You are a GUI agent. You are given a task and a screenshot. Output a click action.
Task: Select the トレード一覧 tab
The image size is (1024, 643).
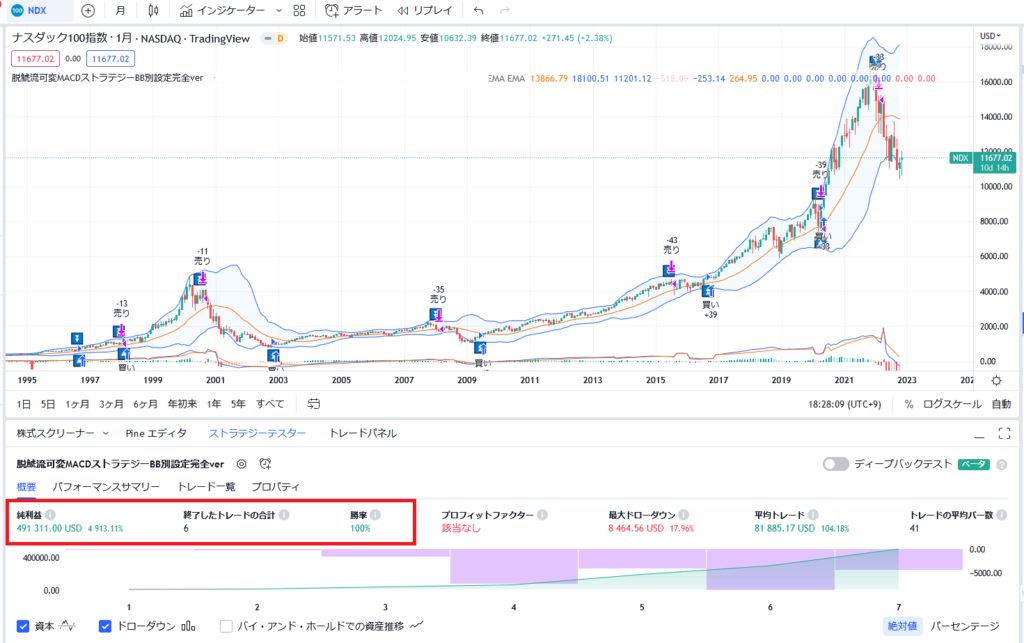click(x=206, y=487)
